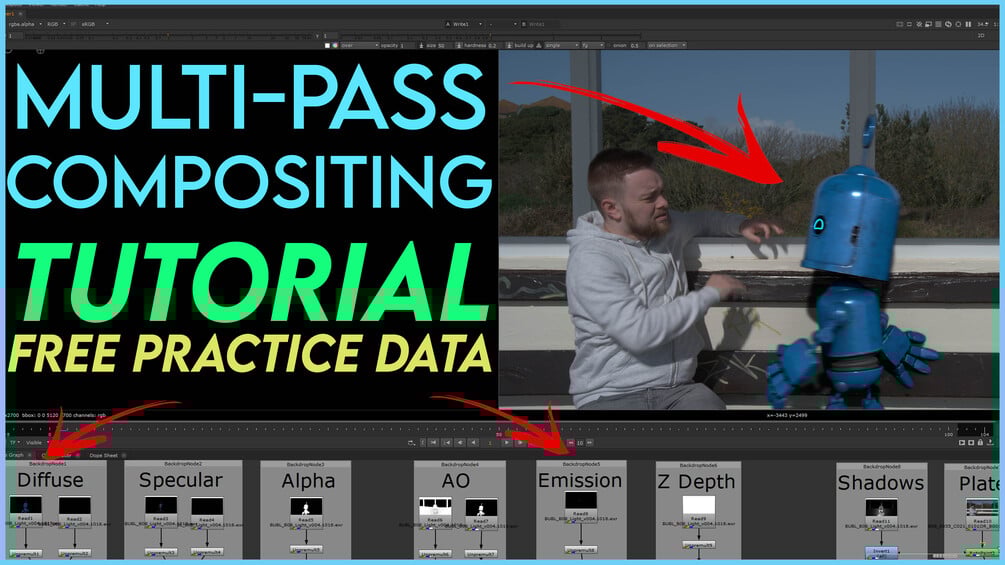Close the Node Graph tab
The height and width of the screenshot is (565, 1005).
point(29,455)
